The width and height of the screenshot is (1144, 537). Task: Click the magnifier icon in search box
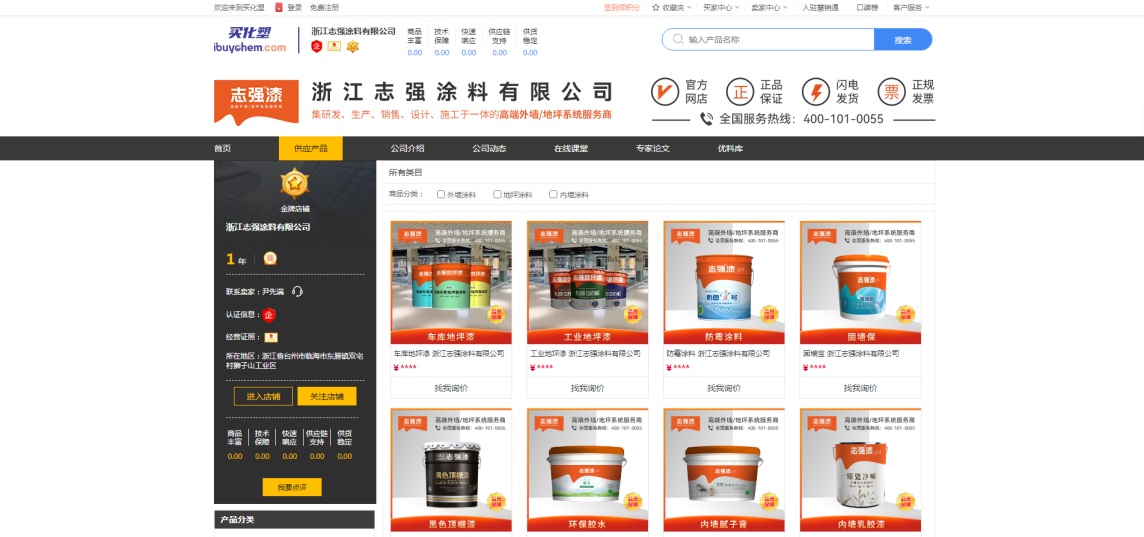[x=678, y=39]
